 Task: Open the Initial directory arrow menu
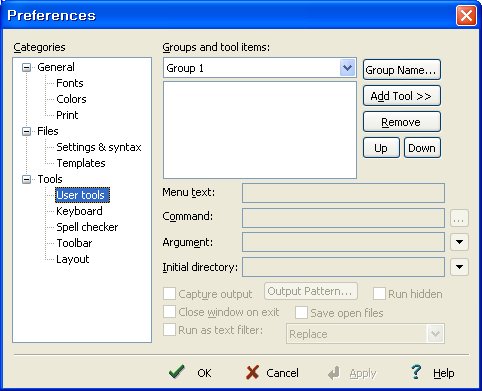[459, 267]
